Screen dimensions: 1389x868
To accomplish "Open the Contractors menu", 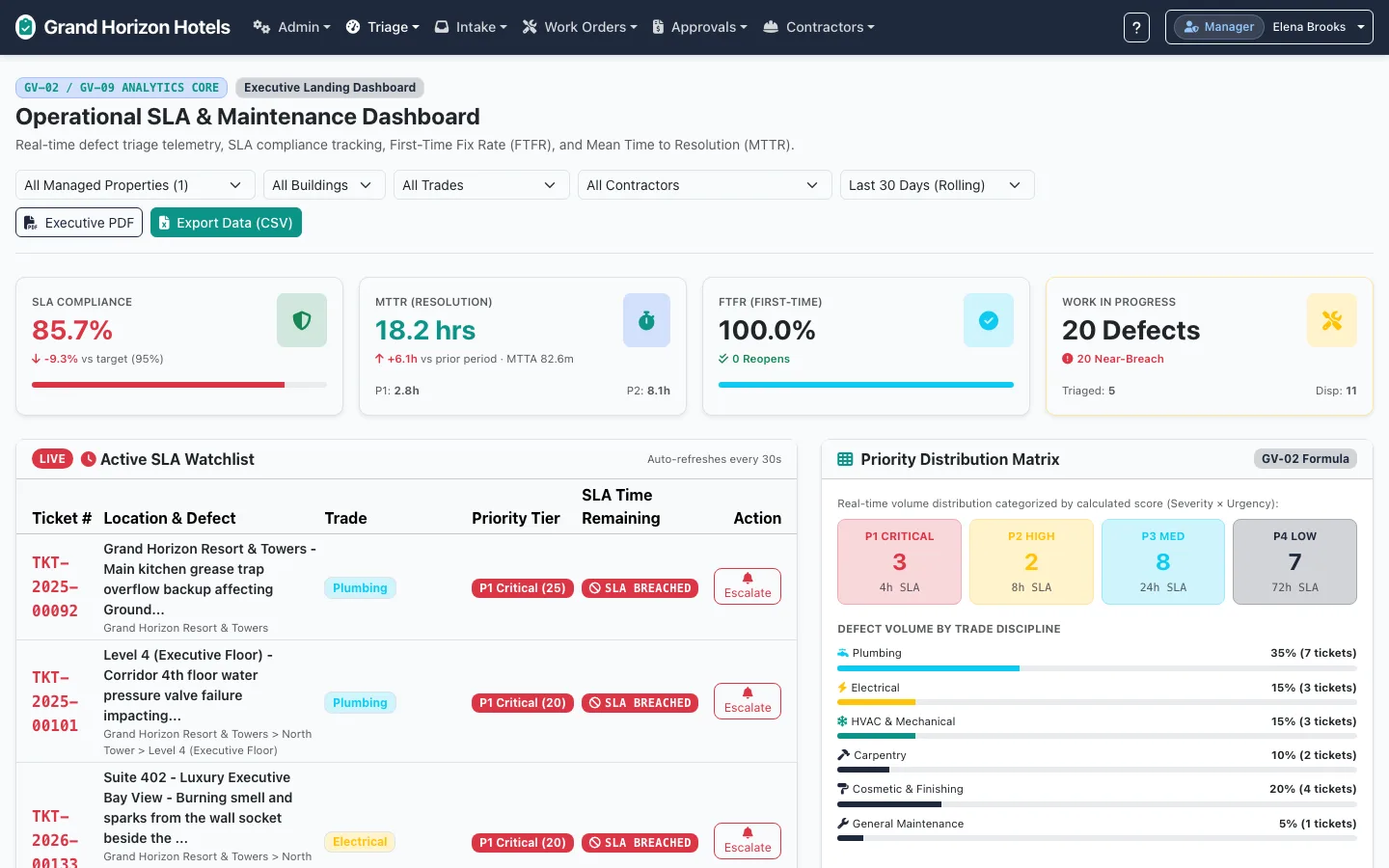I will [x=819, y=27].
